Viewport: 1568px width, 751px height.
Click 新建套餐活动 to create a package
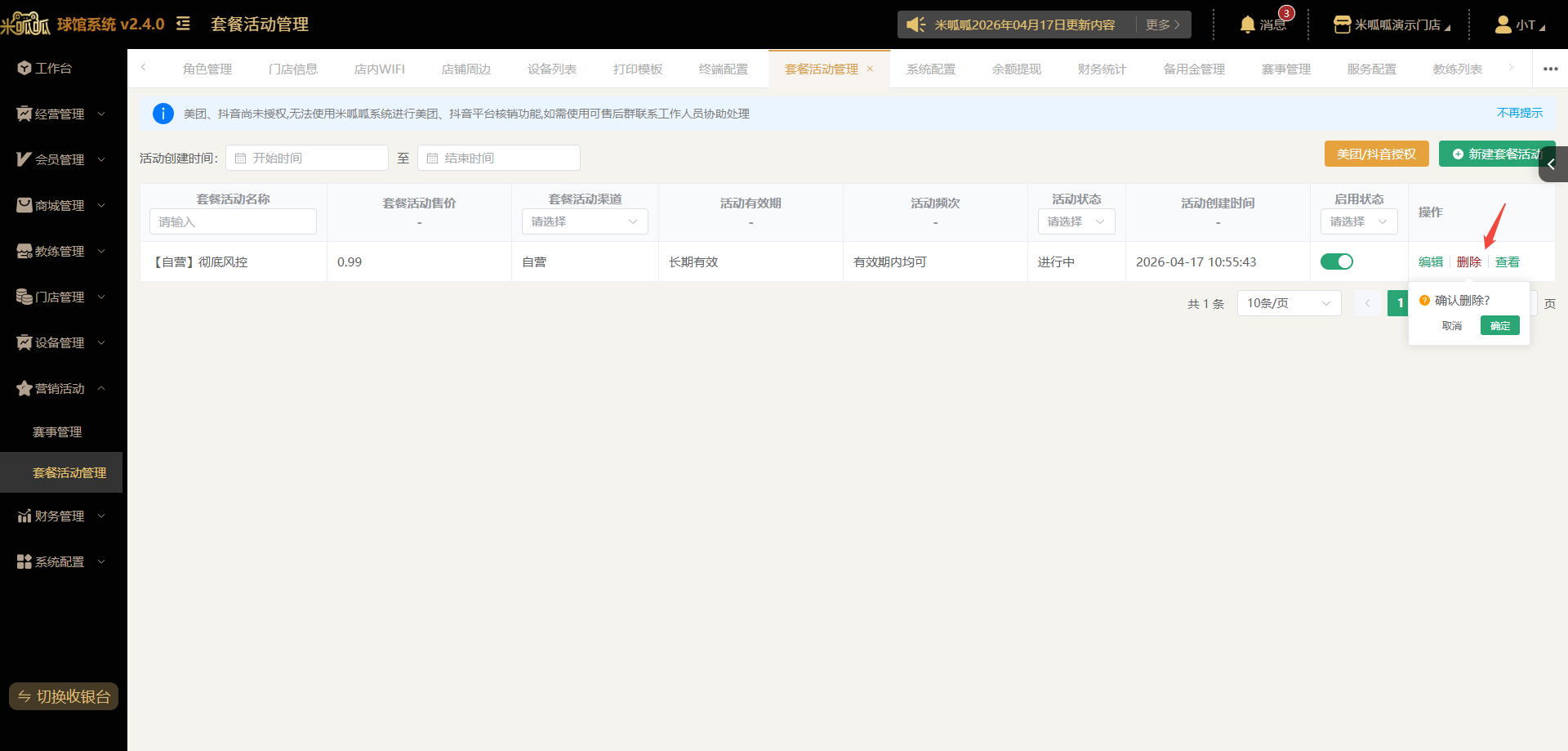click(1496, 154)
